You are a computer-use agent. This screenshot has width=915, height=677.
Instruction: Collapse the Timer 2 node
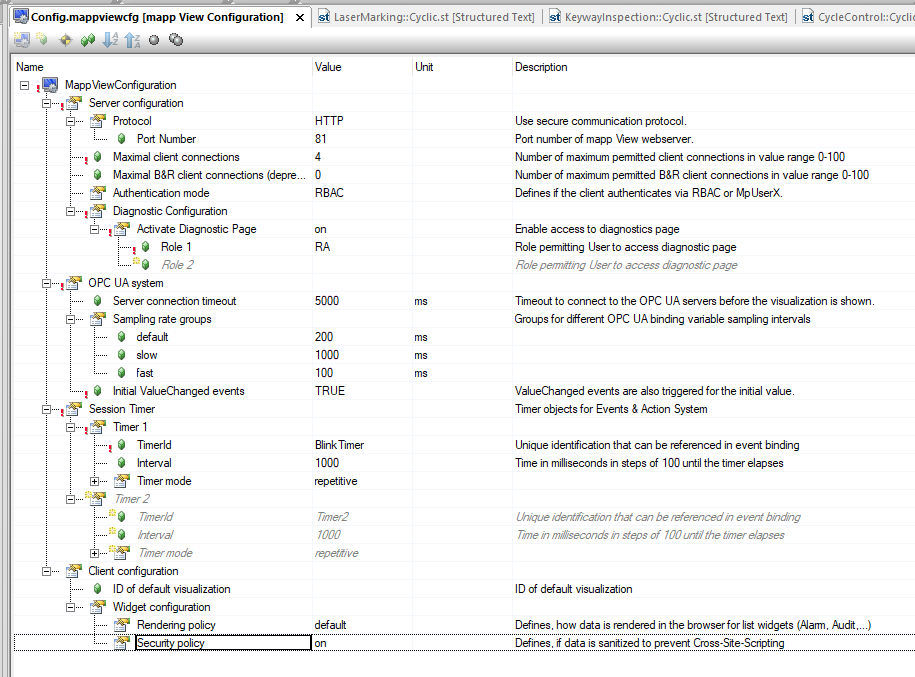(71, 499)
